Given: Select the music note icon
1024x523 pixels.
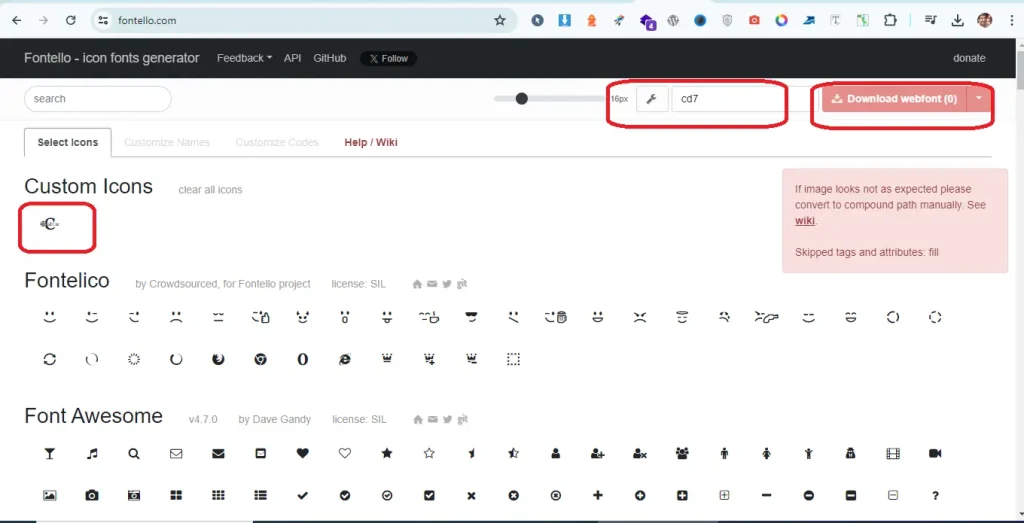Looking at the screenshot, I should point(92,454).
